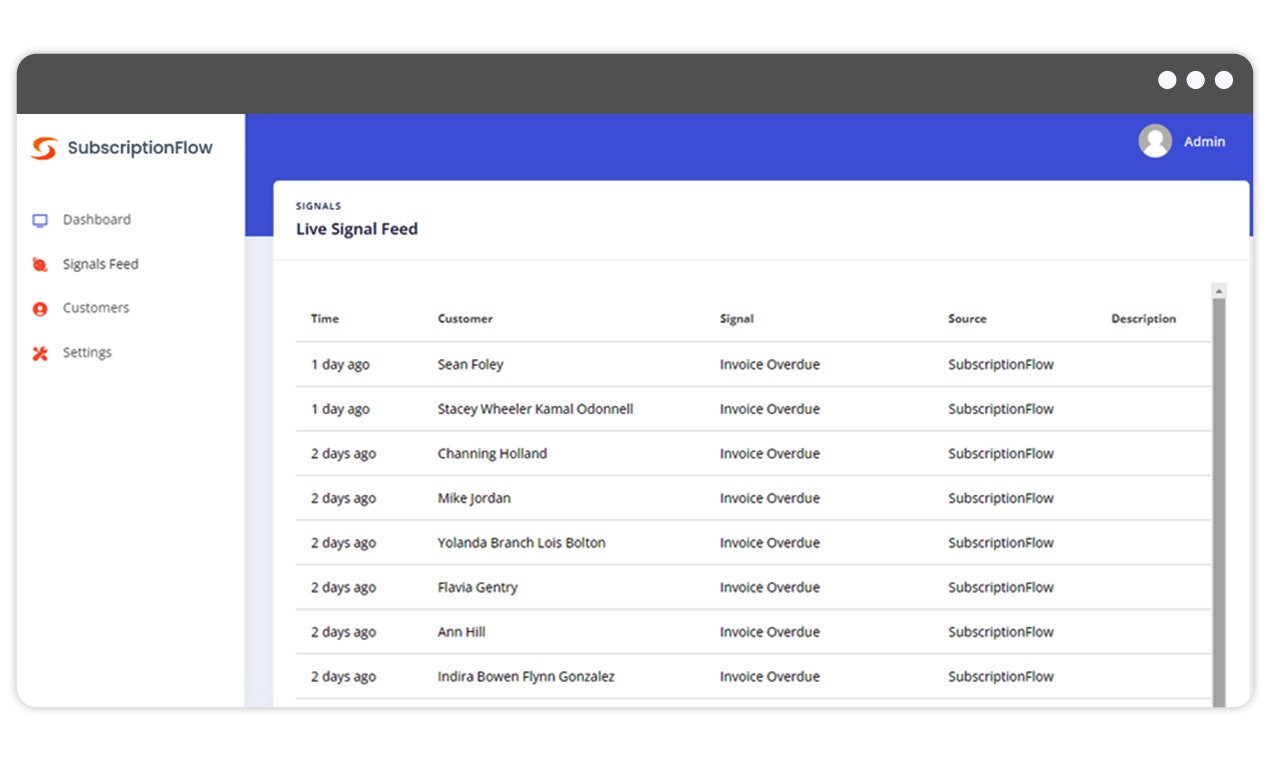Click SubscriptionFlow source in Flavia Gentry row
Screen dimensions: 1270x760
click(x=1001, y=588)
